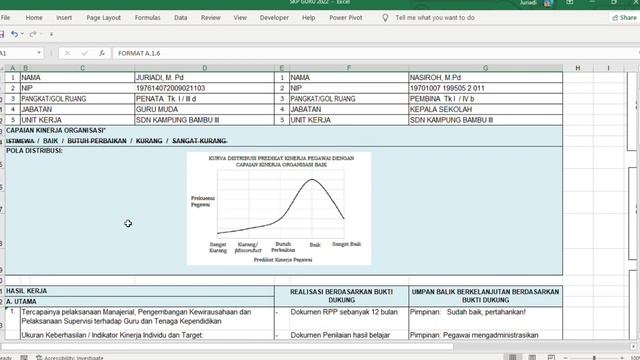Select the 'GURU MUDA' cell
Screen dimensions: 640x360
coord(204,109)
